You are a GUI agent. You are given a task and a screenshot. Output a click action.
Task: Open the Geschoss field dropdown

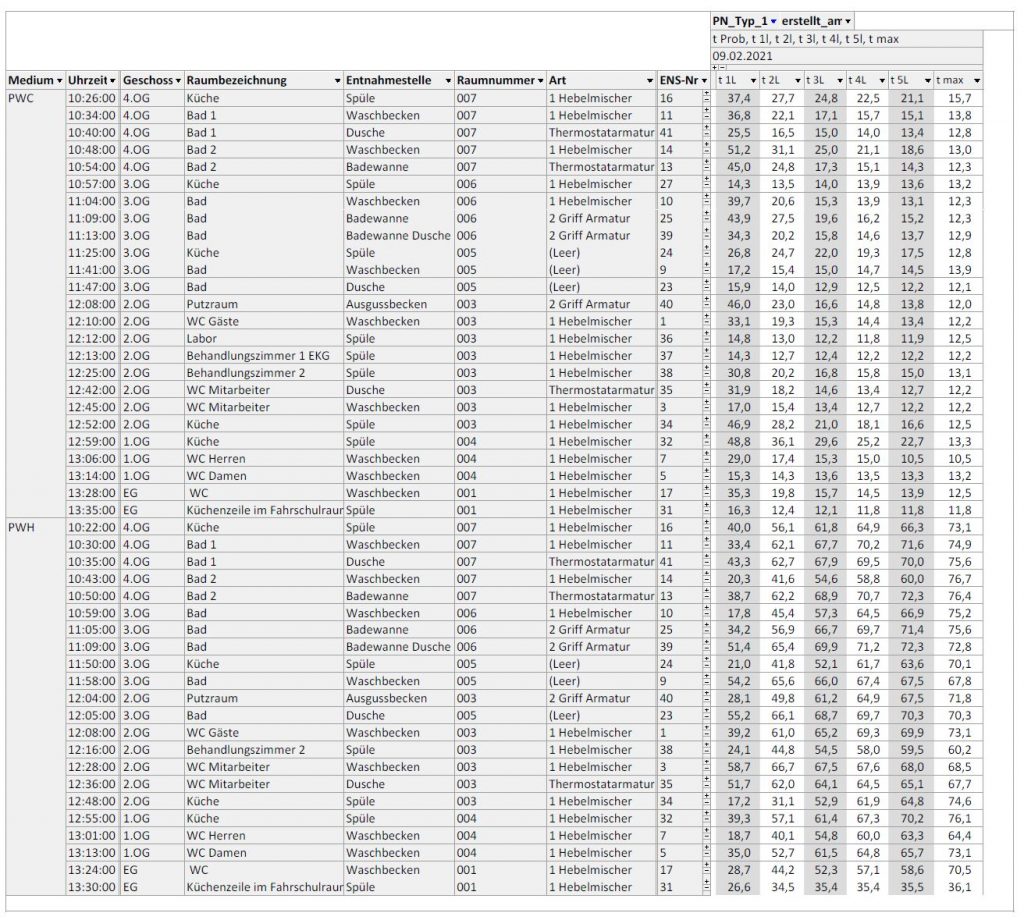coord(178,80)
